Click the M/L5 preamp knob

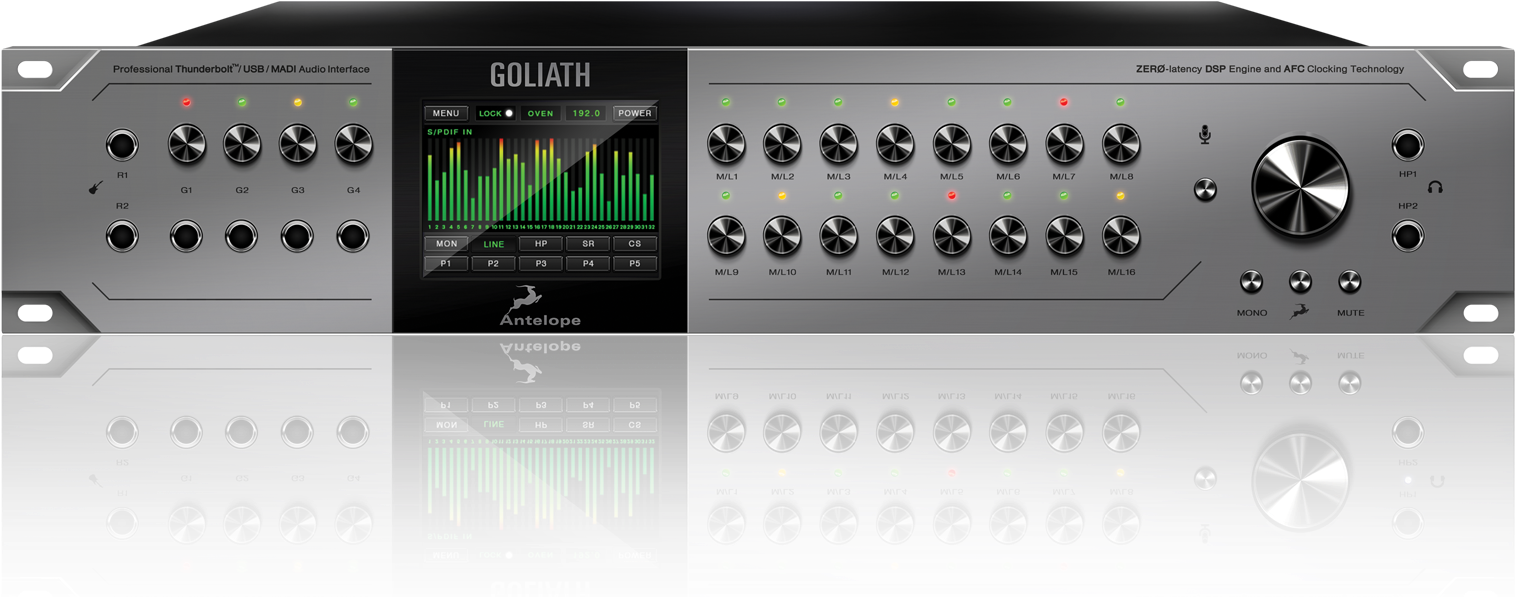click(952, 145)
